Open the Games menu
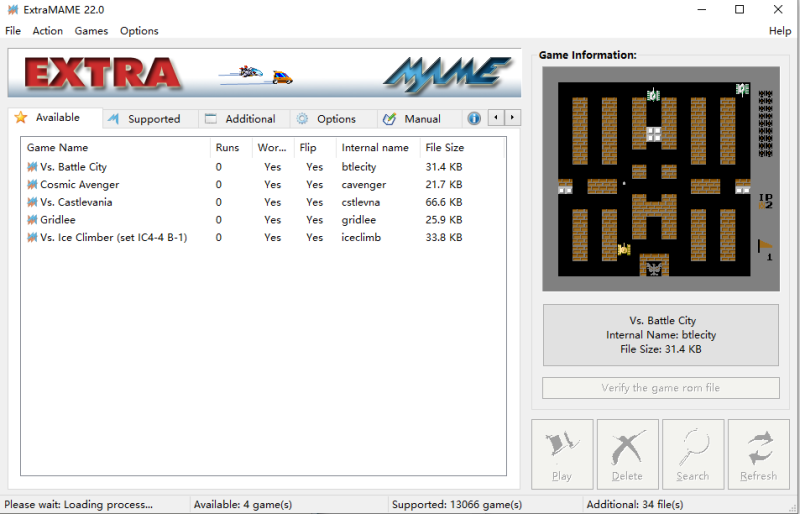 point(91,31)
